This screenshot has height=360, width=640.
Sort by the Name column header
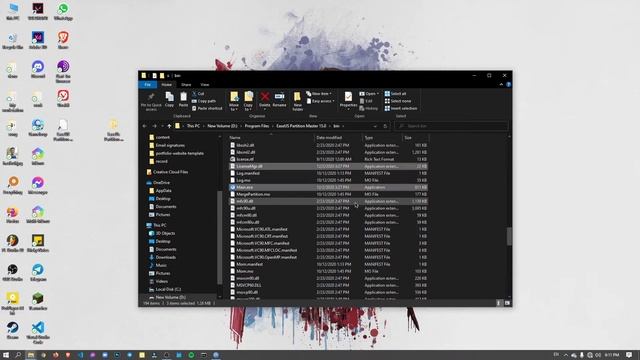[x=271, y=138]
